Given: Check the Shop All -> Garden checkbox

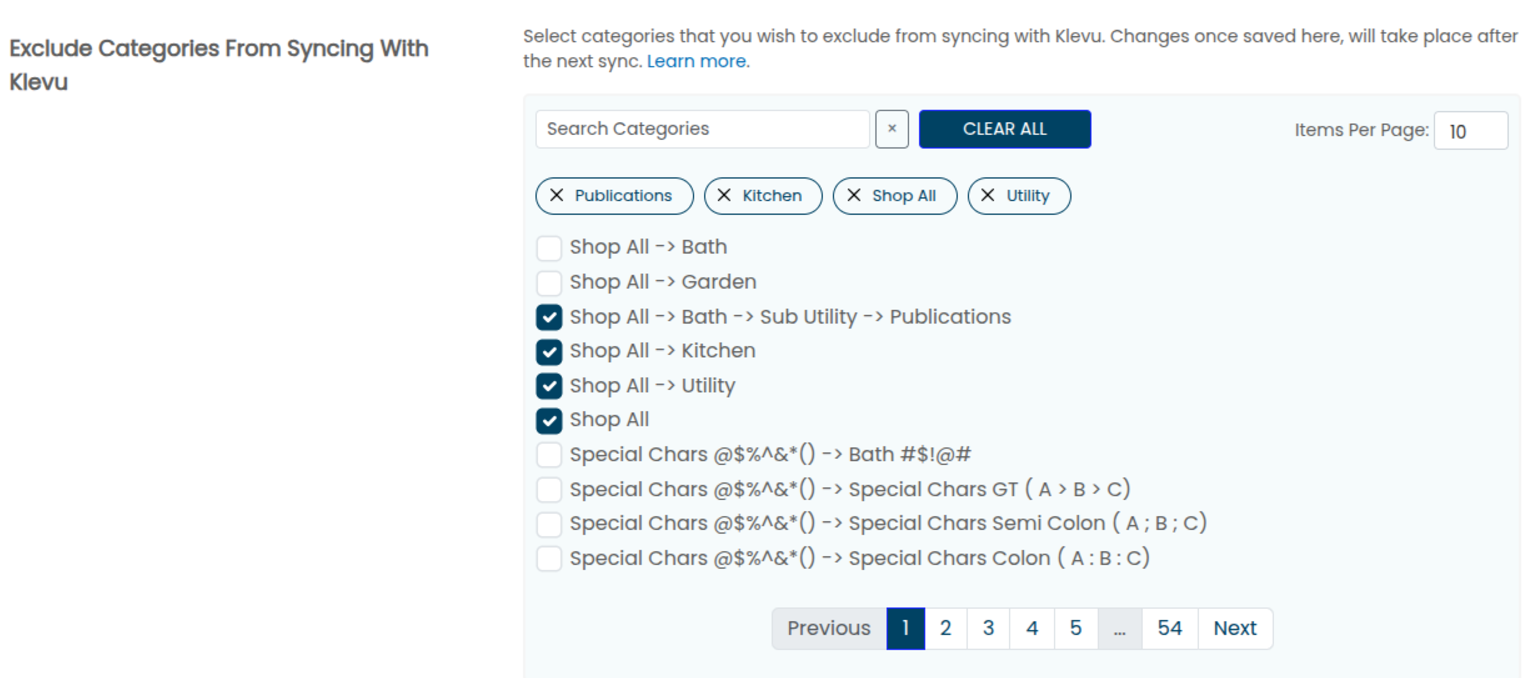Looking at the screenshot, I should click(x=549, y=283).
